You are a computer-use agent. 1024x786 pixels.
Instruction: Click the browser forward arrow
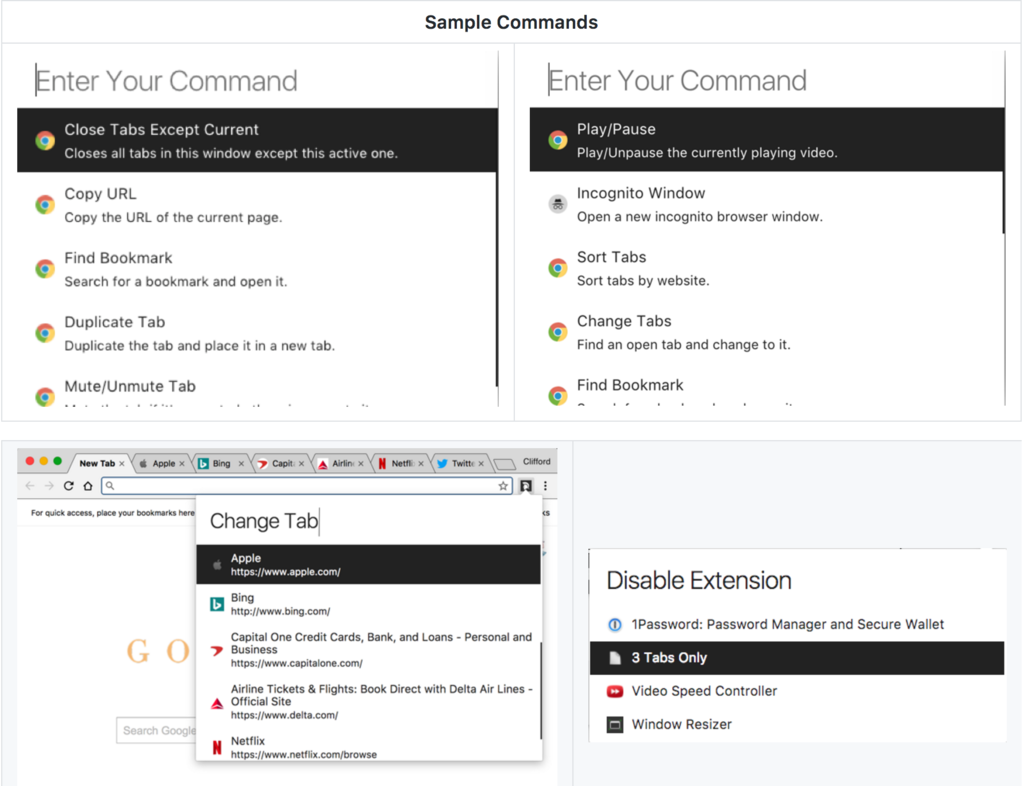pos(49,486)
